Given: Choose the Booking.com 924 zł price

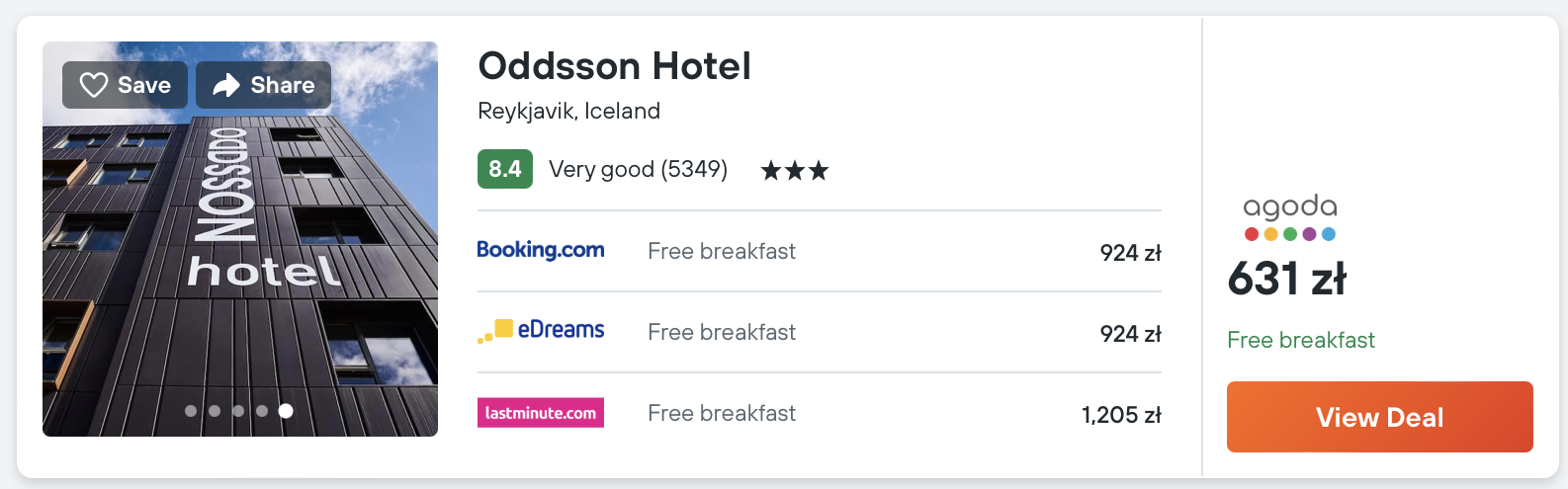Looking at the screenshot, I should (1130, 253).
